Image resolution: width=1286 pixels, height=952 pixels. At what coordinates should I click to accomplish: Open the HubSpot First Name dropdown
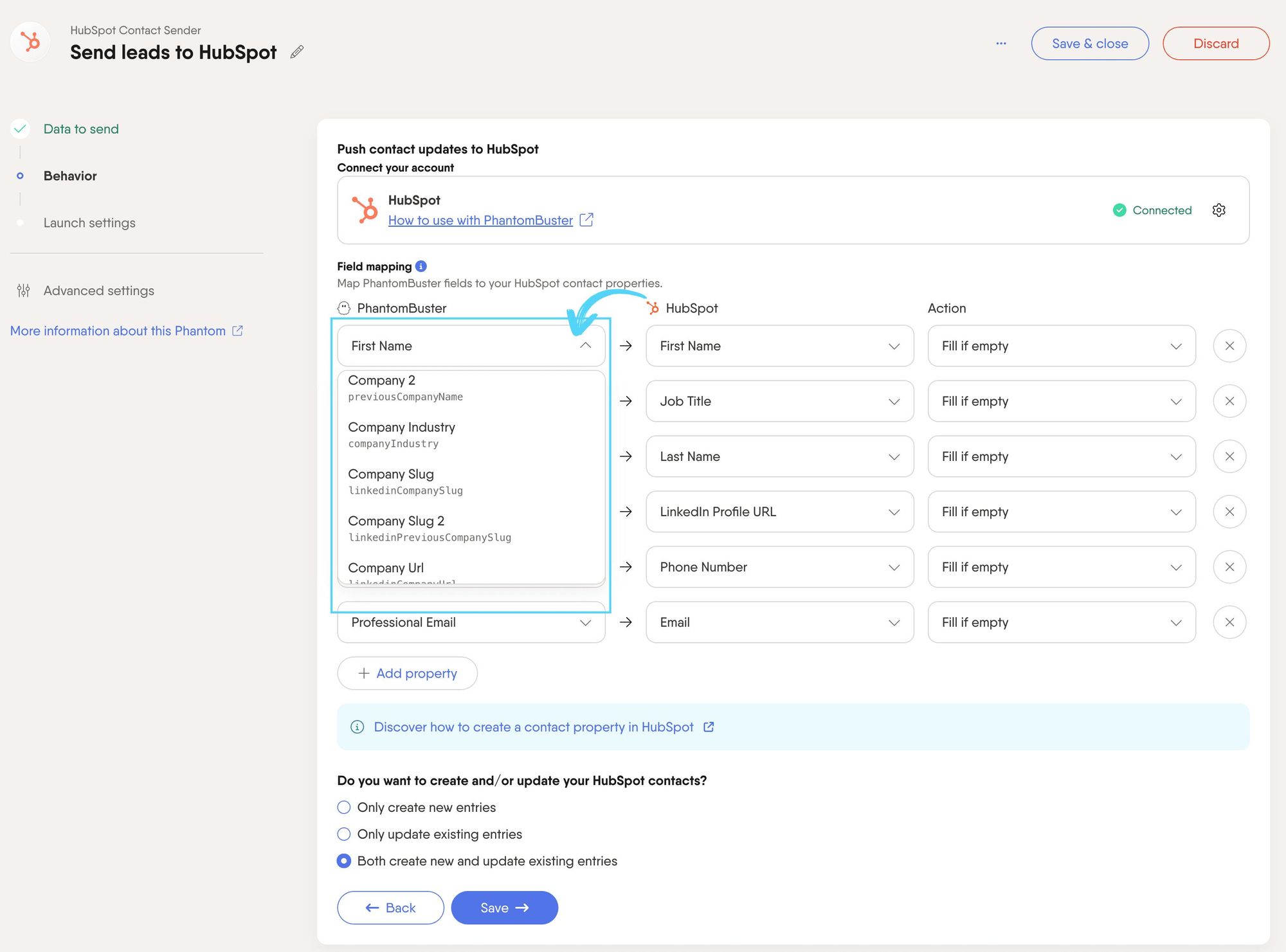point(779,346)
